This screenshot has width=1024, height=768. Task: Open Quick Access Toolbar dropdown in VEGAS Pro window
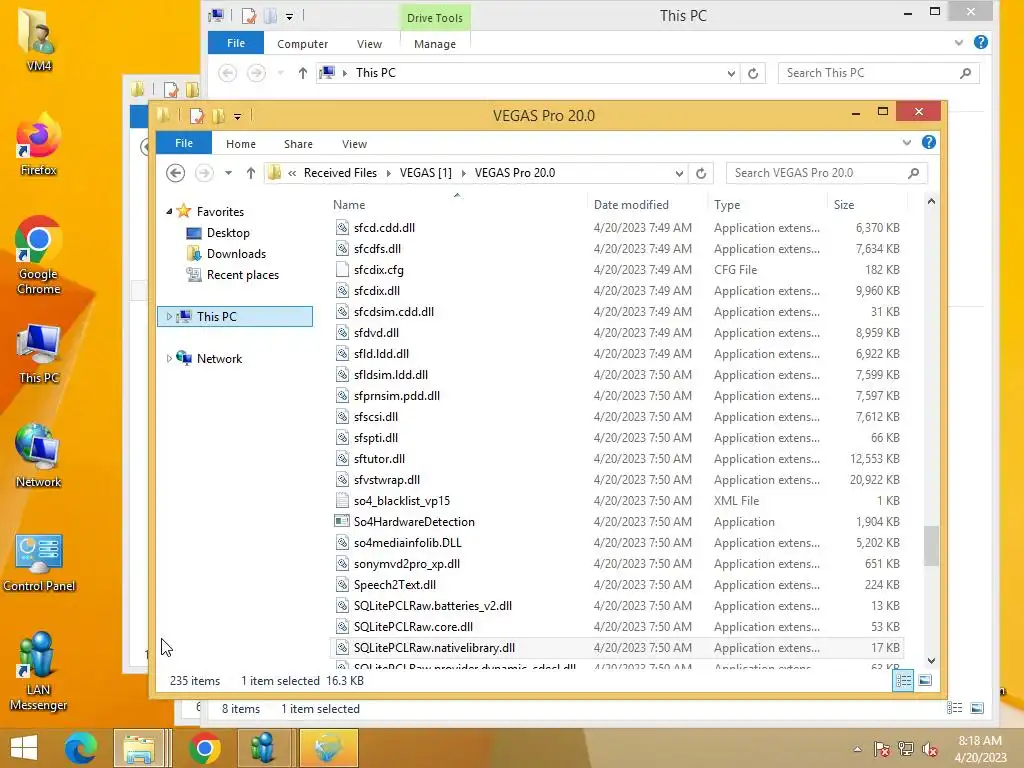(x=238, y=116)
